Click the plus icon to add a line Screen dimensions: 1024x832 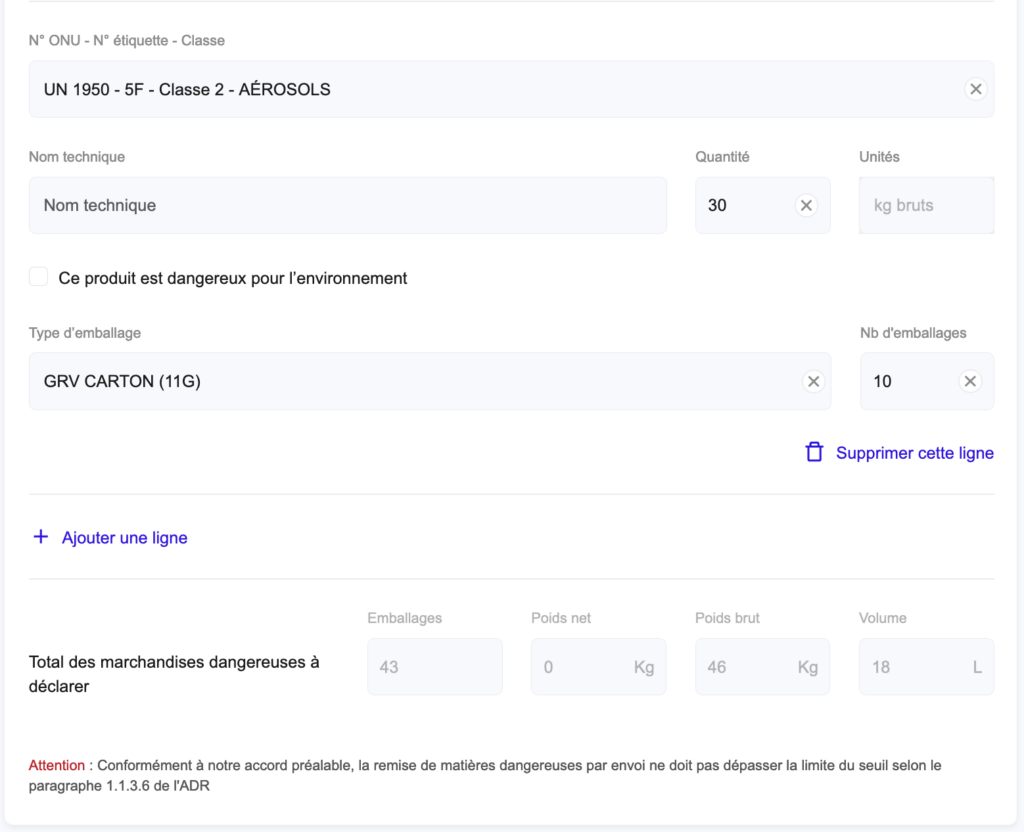41,537
